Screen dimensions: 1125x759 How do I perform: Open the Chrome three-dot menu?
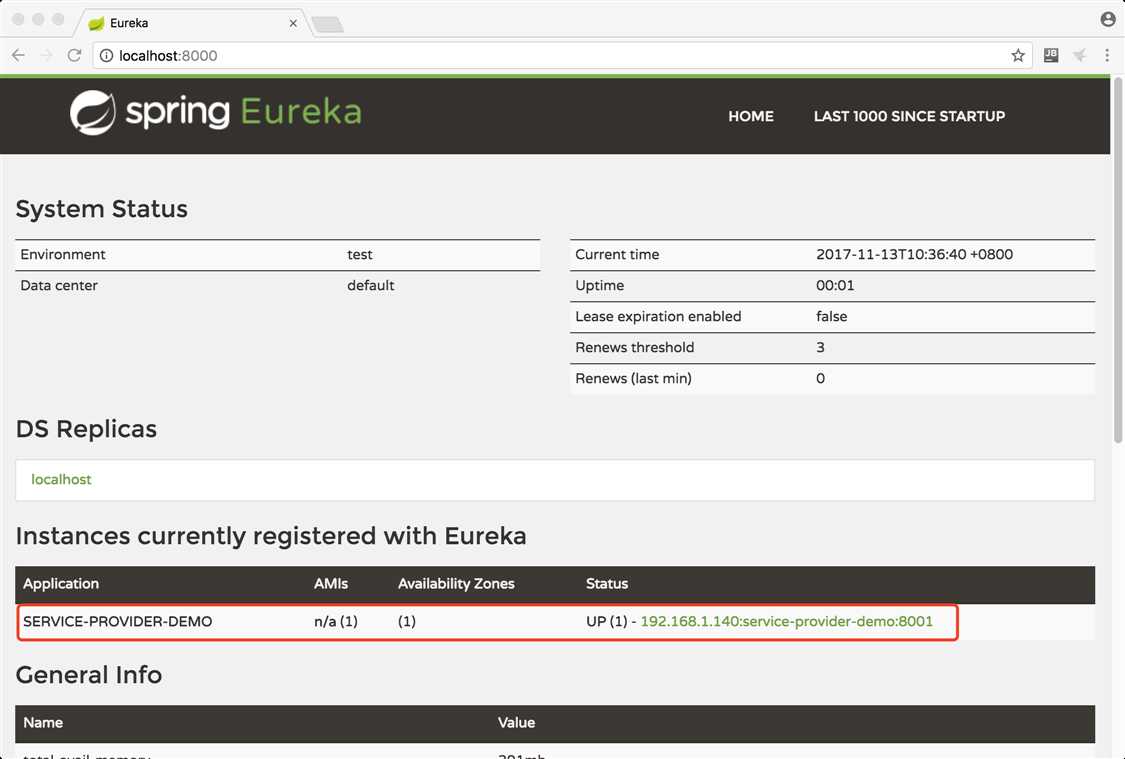pos(1107,55)
